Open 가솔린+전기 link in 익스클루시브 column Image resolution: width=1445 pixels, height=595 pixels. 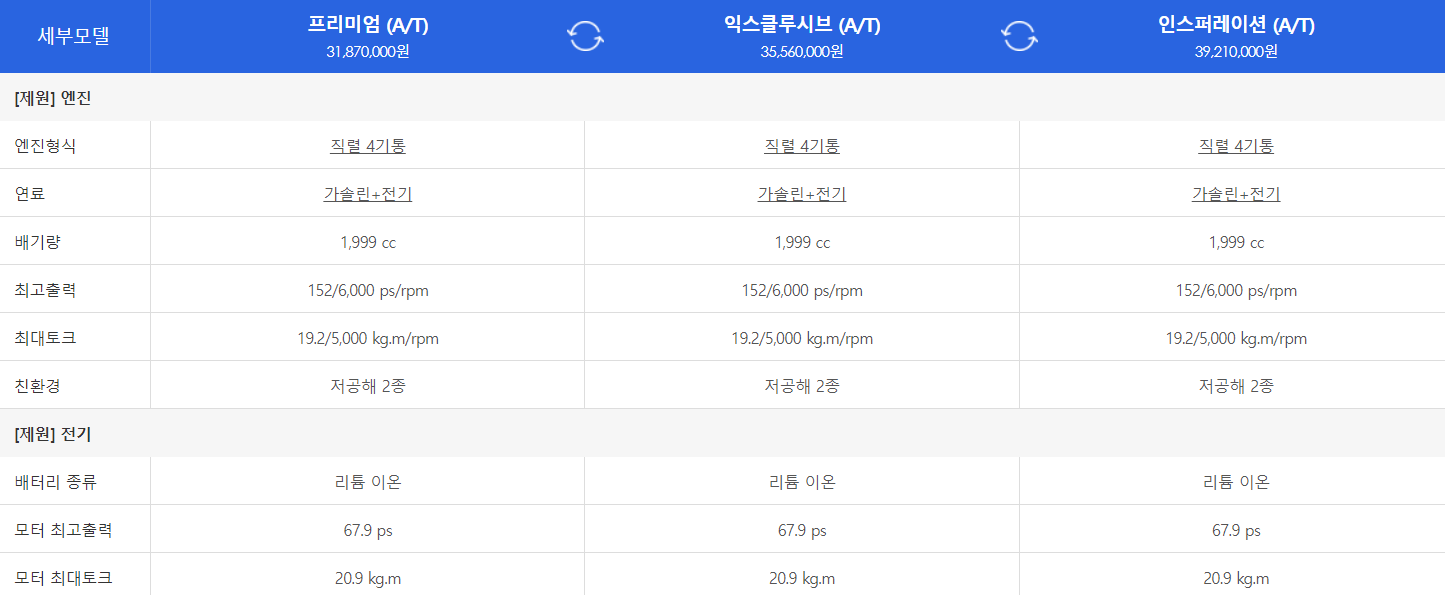pos(802,194)
